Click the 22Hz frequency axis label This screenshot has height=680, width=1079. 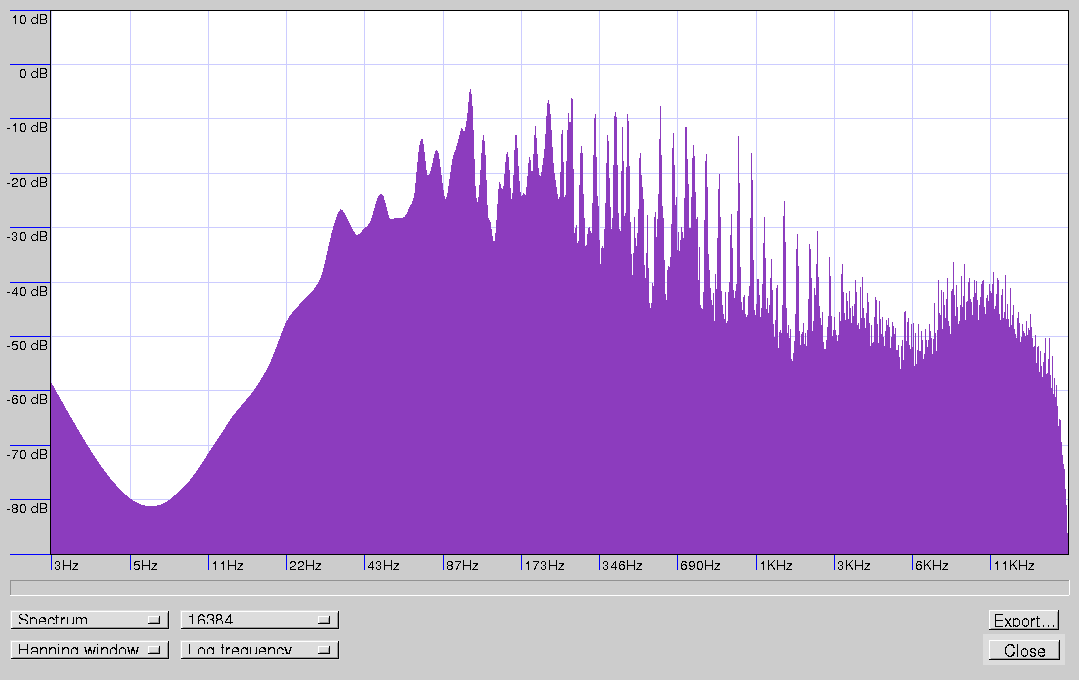click(x=306, y=566)
